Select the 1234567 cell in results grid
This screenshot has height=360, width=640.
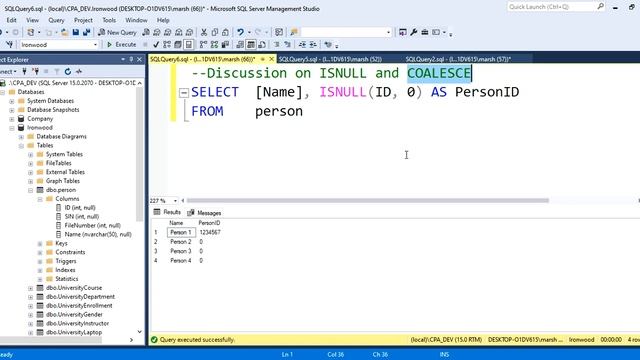[210, 232]
